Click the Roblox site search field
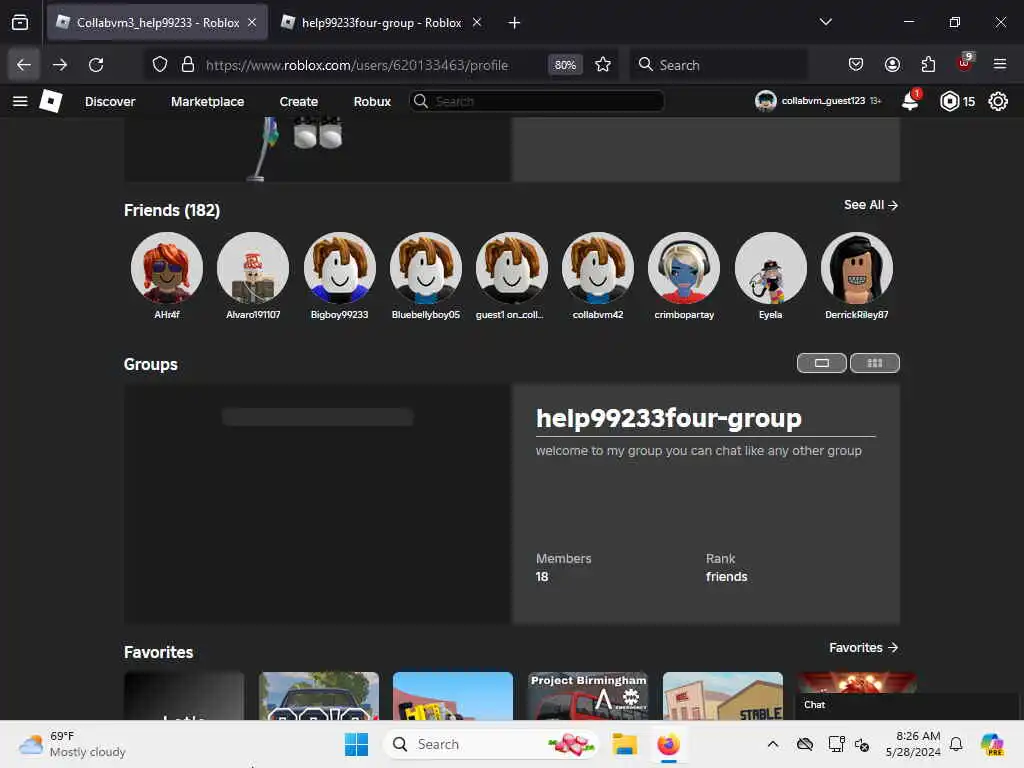 click(x=536, y=101)
